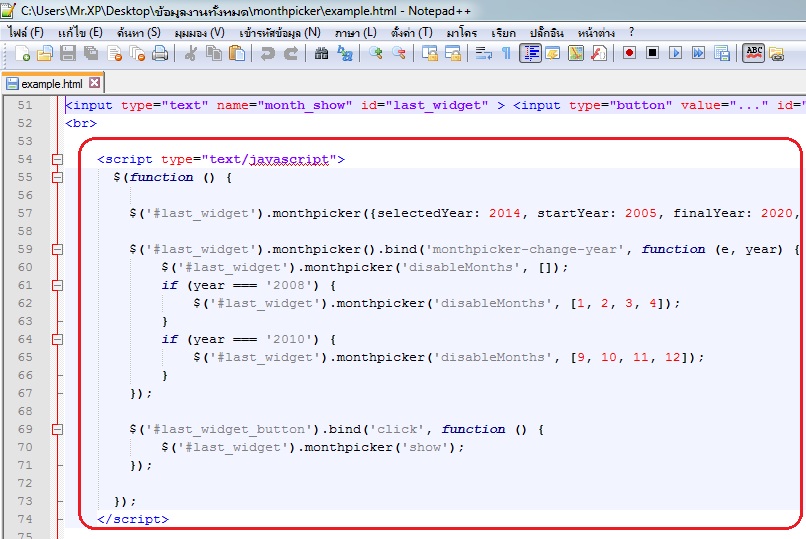Click the New file toolbar icon
806x539 pixels.
[x=23, y=54]
